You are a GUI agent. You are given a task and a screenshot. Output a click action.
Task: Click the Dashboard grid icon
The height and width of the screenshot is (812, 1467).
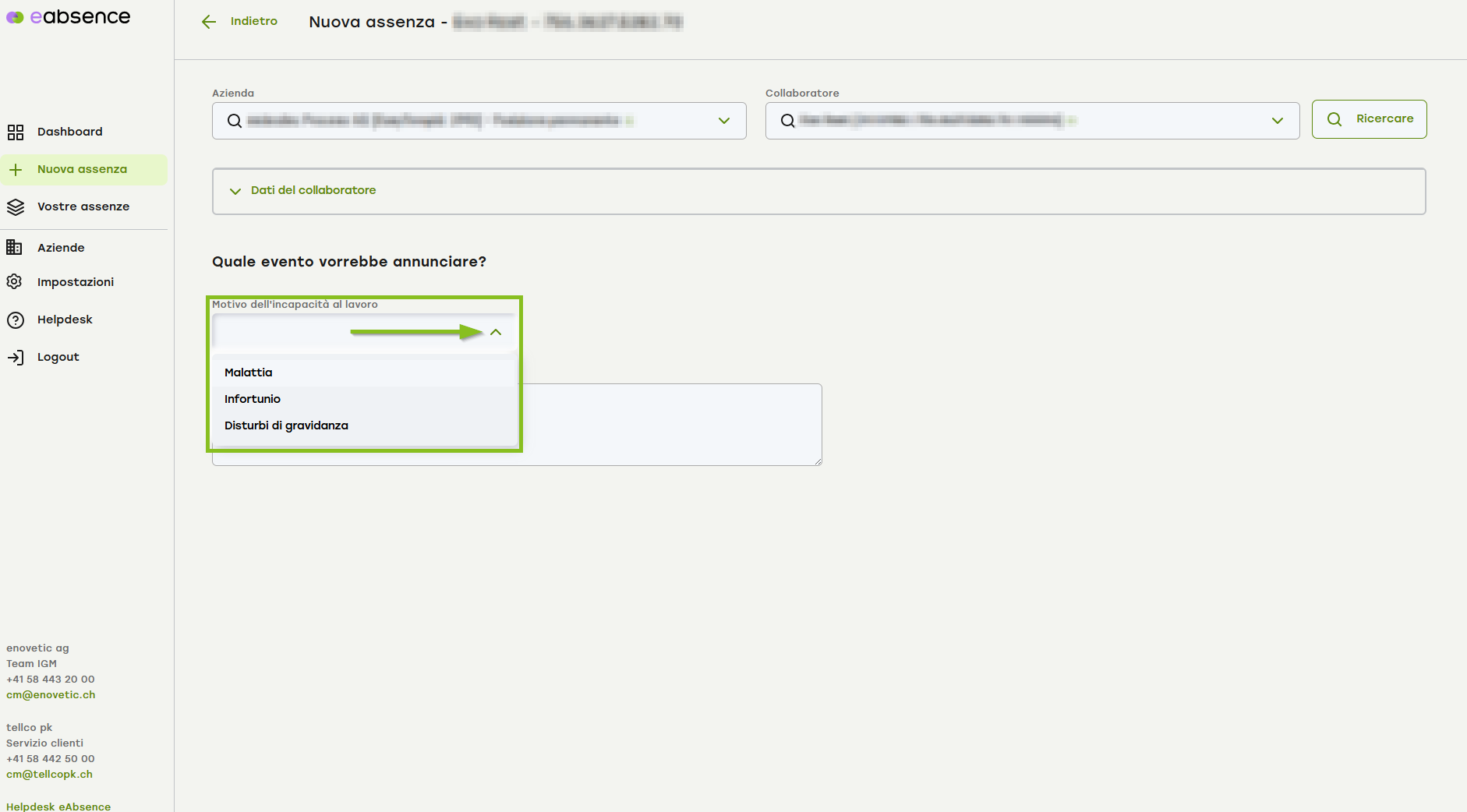(16, 132)
